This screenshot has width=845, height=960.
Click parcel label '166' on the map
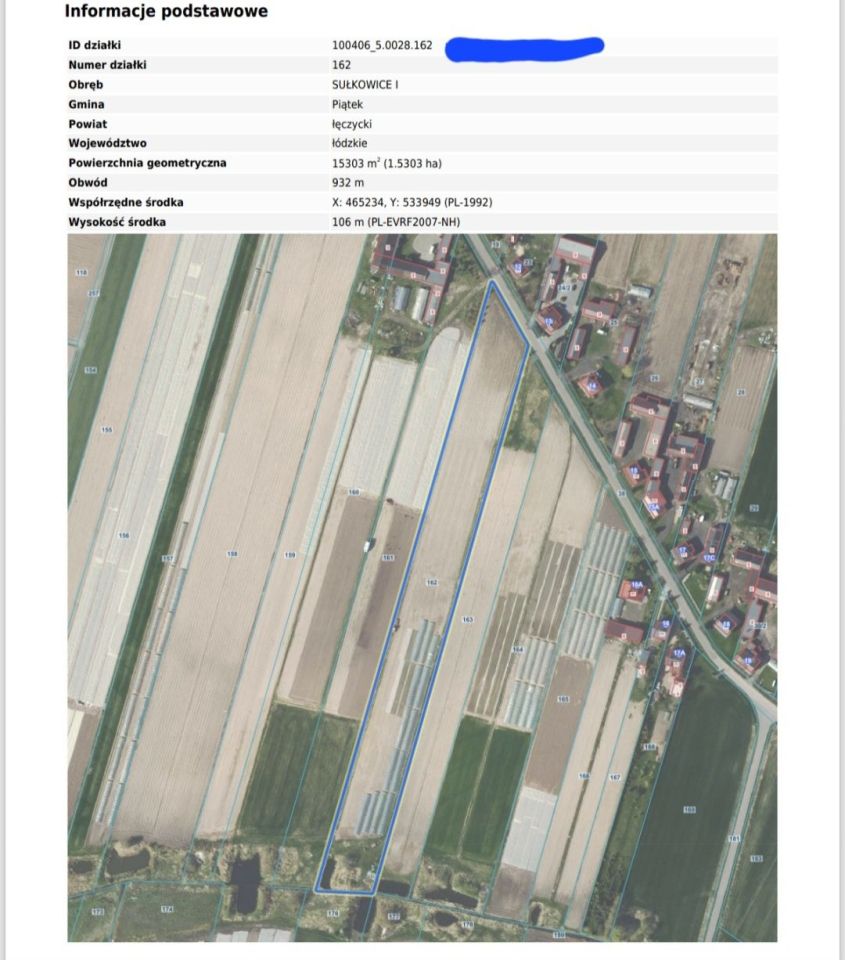point(584,776)
